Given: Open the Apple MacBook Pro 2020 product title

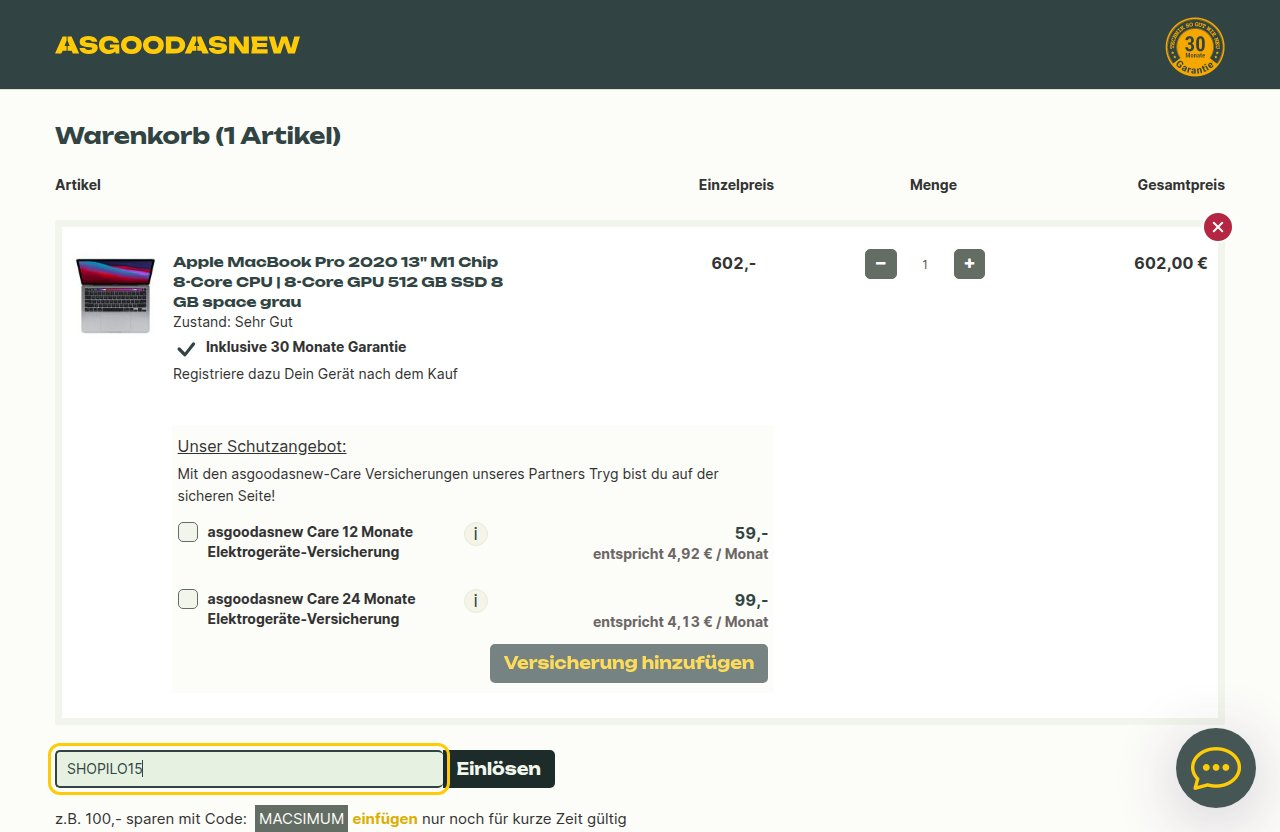Looking at the screenshot, I should (x=338, y=282).
